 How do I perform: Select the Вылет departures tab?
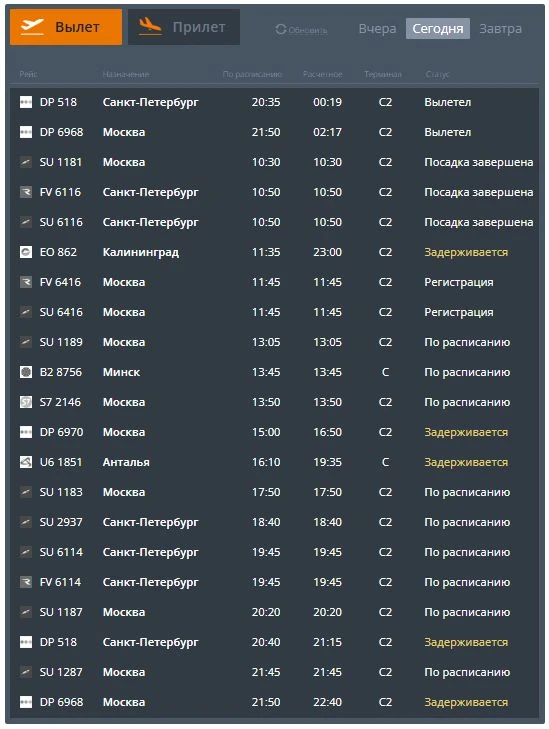66,27
